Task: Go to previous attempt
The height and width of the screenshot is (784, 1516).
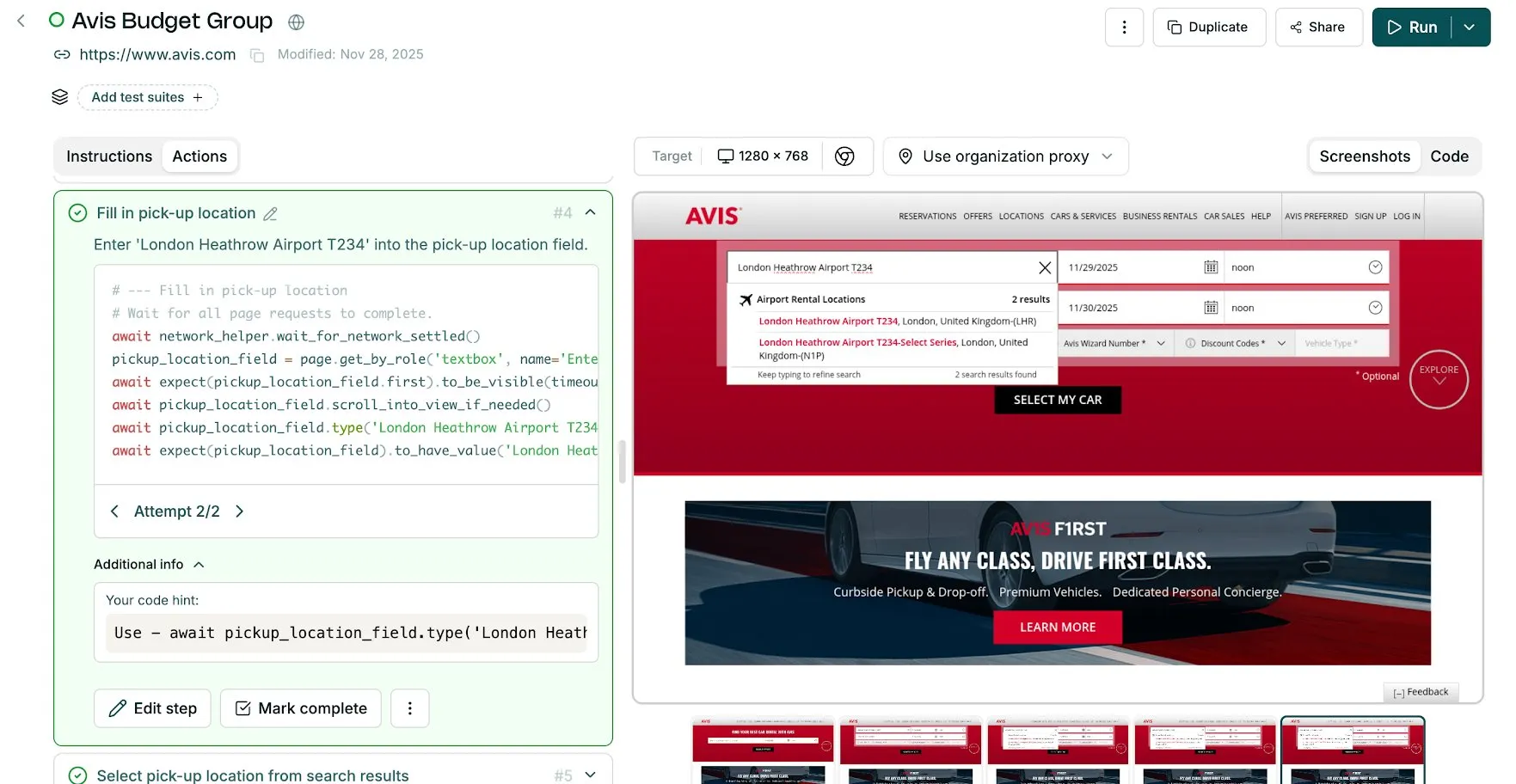Action: click(114, 511)
